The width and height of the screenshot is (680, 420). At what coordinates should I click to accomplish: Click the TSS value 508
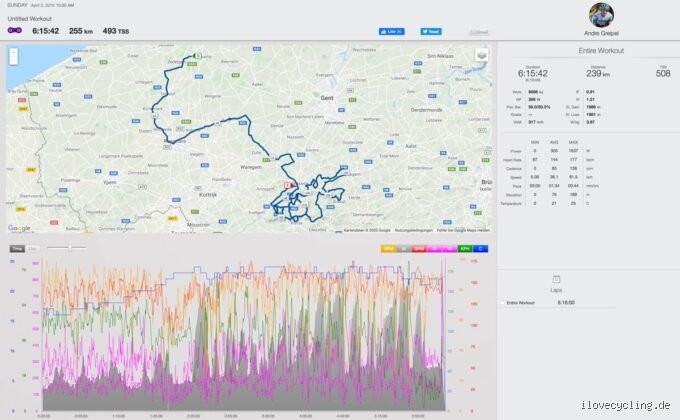663,73
